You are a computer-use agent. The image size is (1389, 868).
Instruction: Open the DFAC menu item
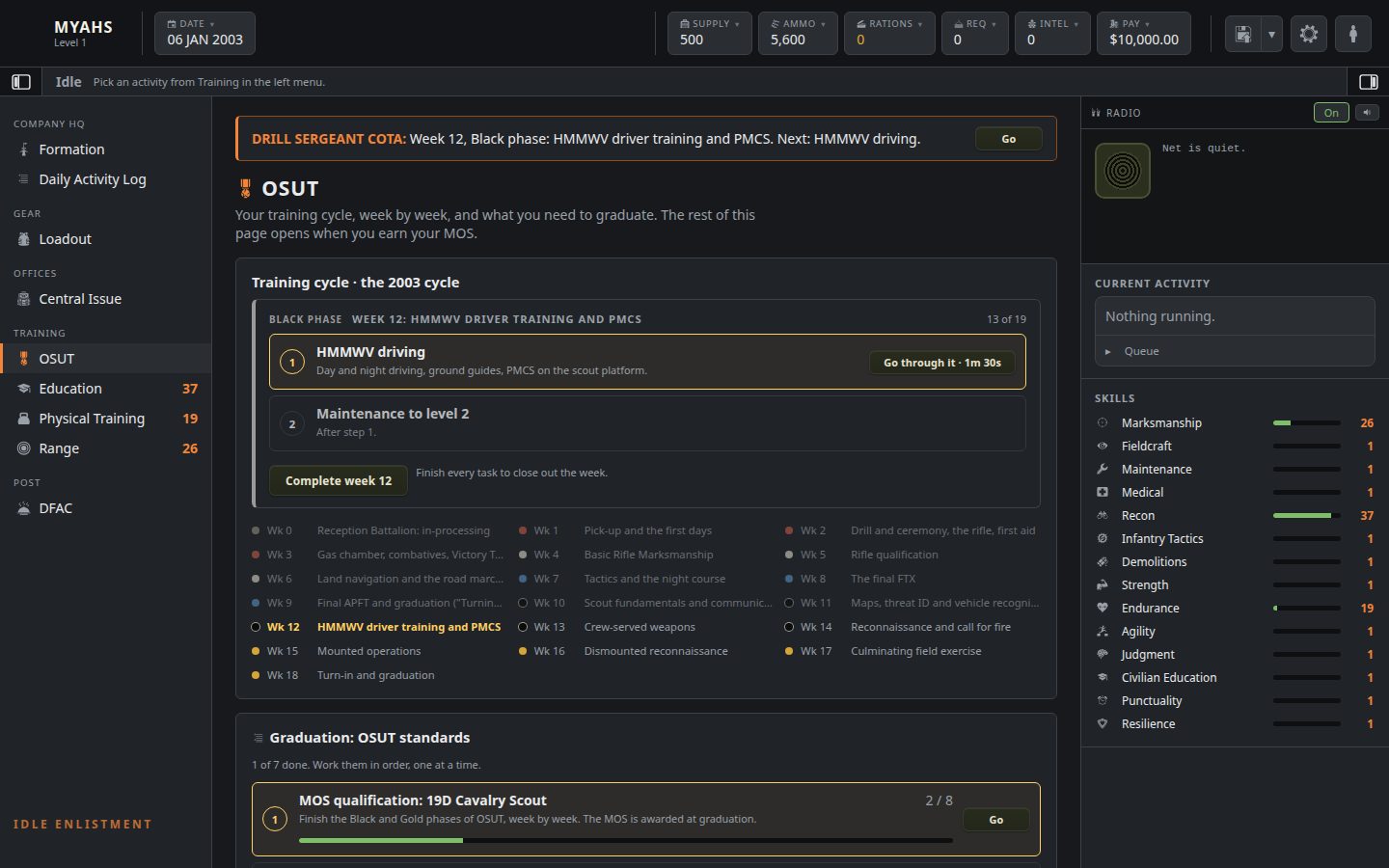[105, 508]
